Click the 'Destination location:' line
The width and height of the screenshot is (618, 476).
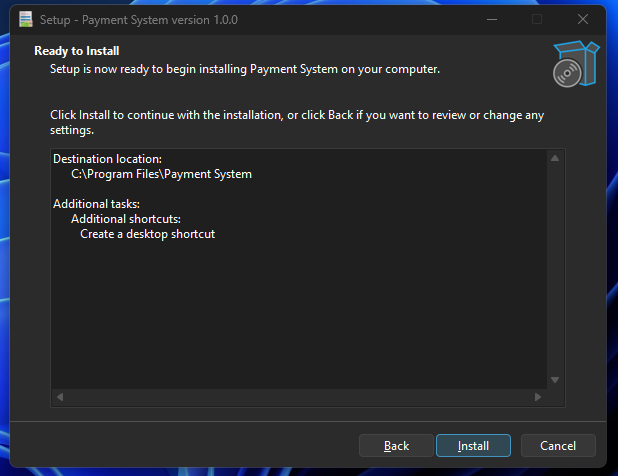[107, 159]
